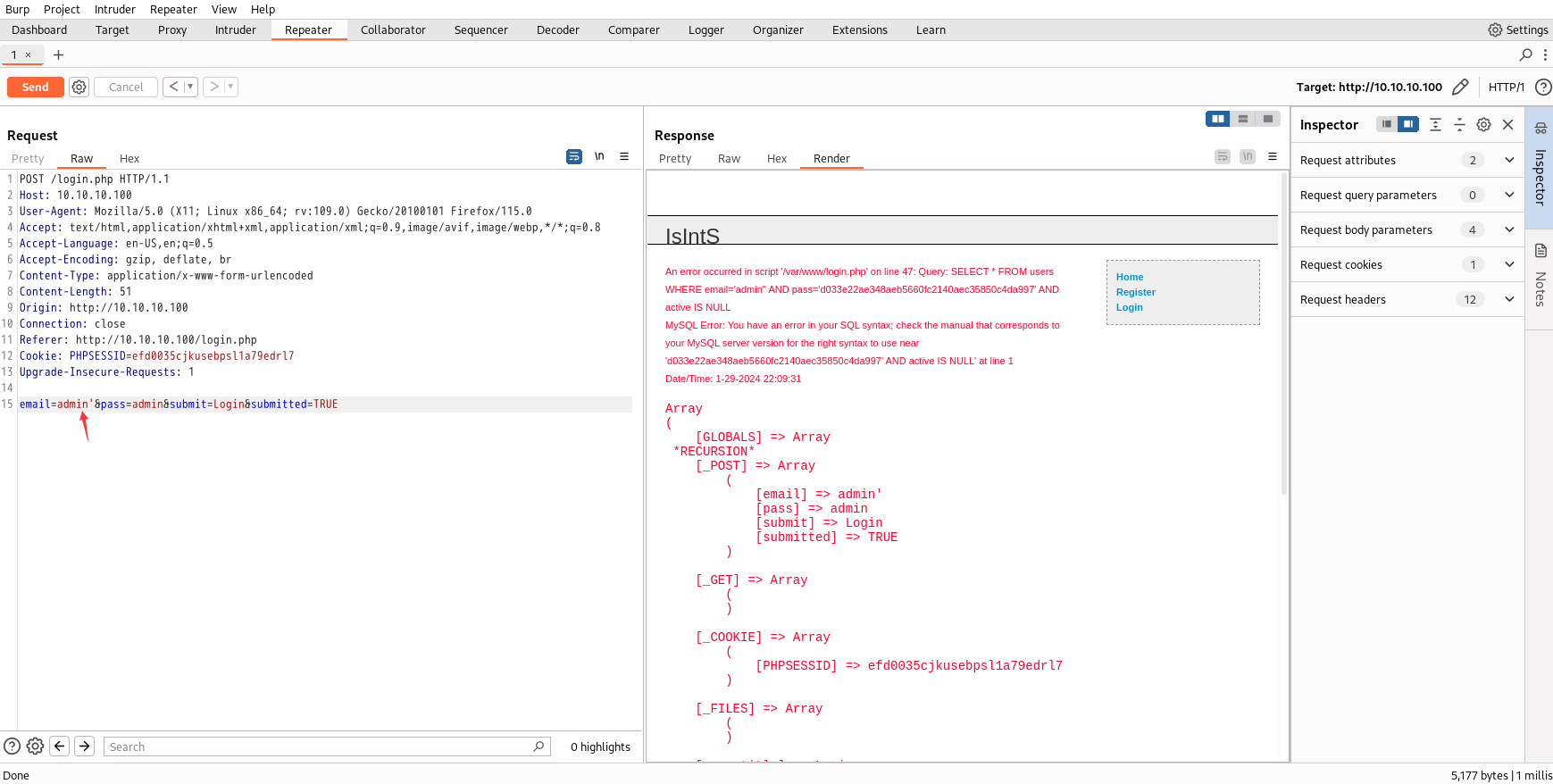
Task: Open the Repeater tab options kebab menu
Action: [1545, 54]
